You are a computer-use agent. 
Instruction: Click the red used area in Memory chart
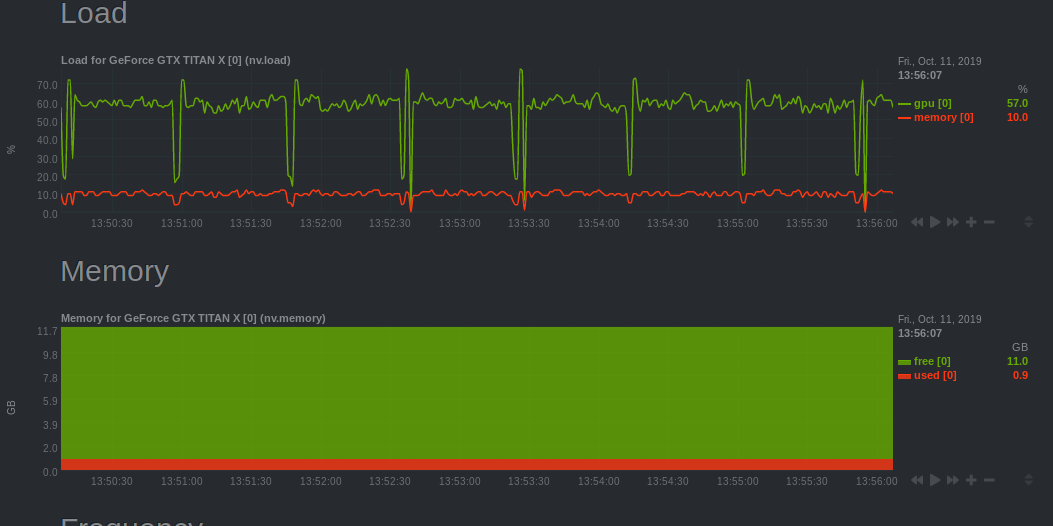[x=476, y=464]
